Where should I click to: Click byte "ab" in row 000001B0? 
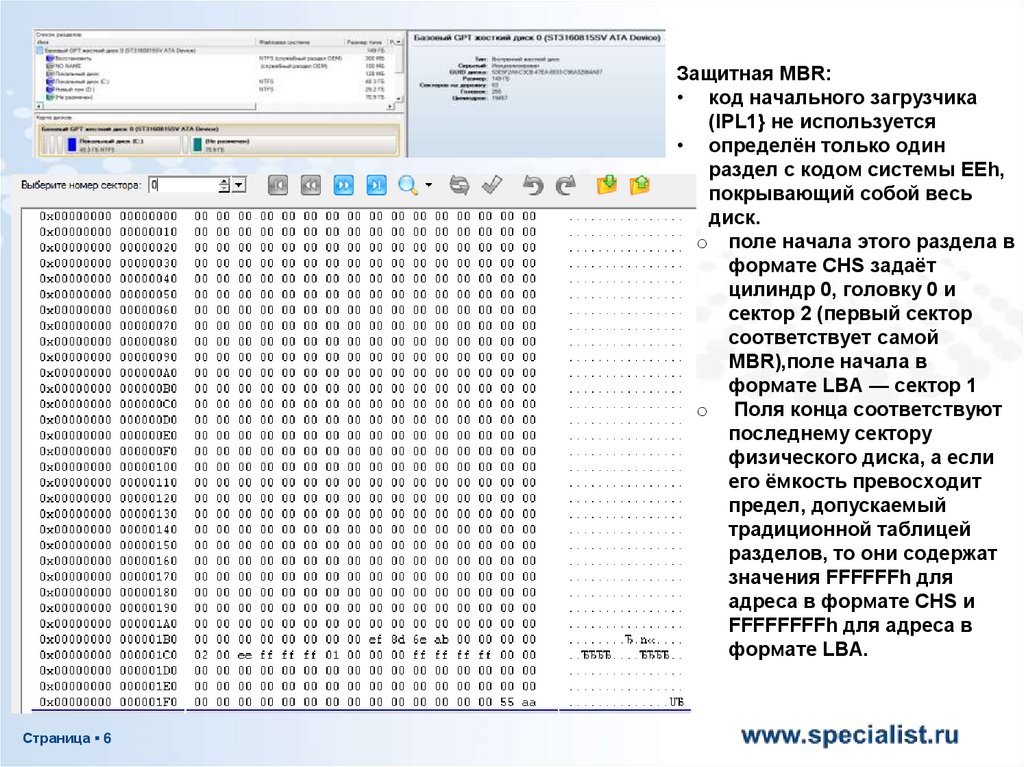tap(441, 639)
